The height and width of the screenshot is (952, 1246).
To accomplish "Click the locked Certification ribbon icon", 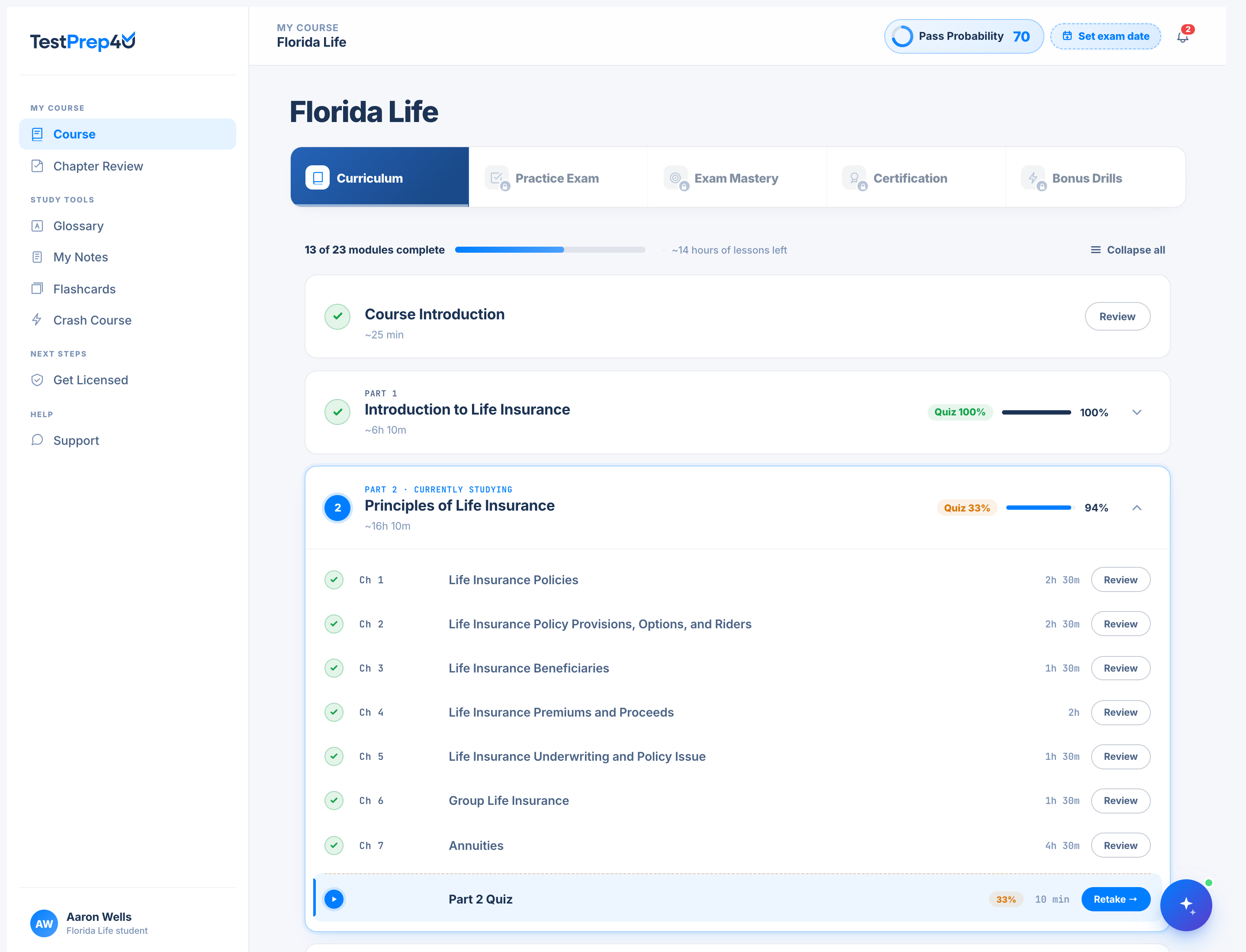I will click(854, 178).
